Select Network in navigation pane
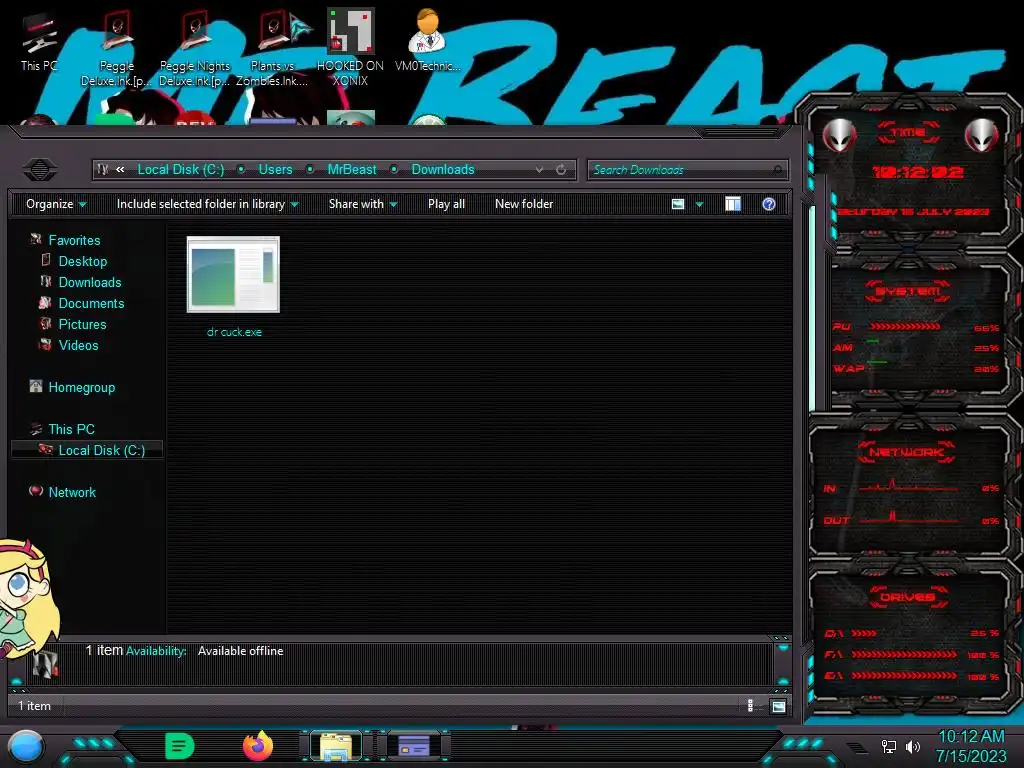The height and width of the screenshot is (768, 1024). click(72, 492)
